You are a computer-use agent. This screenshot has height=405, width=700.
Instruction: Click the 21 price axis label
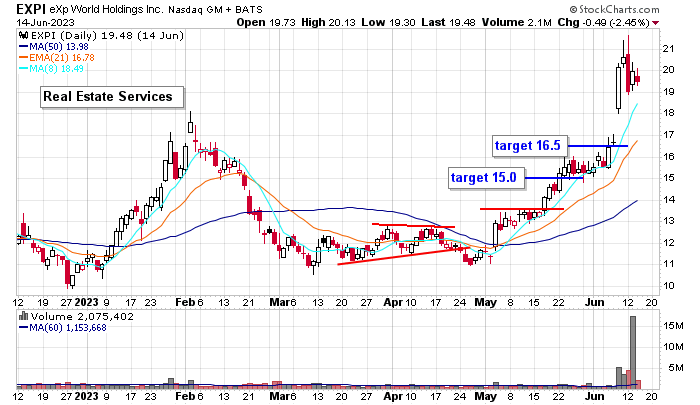pos(668,49)
